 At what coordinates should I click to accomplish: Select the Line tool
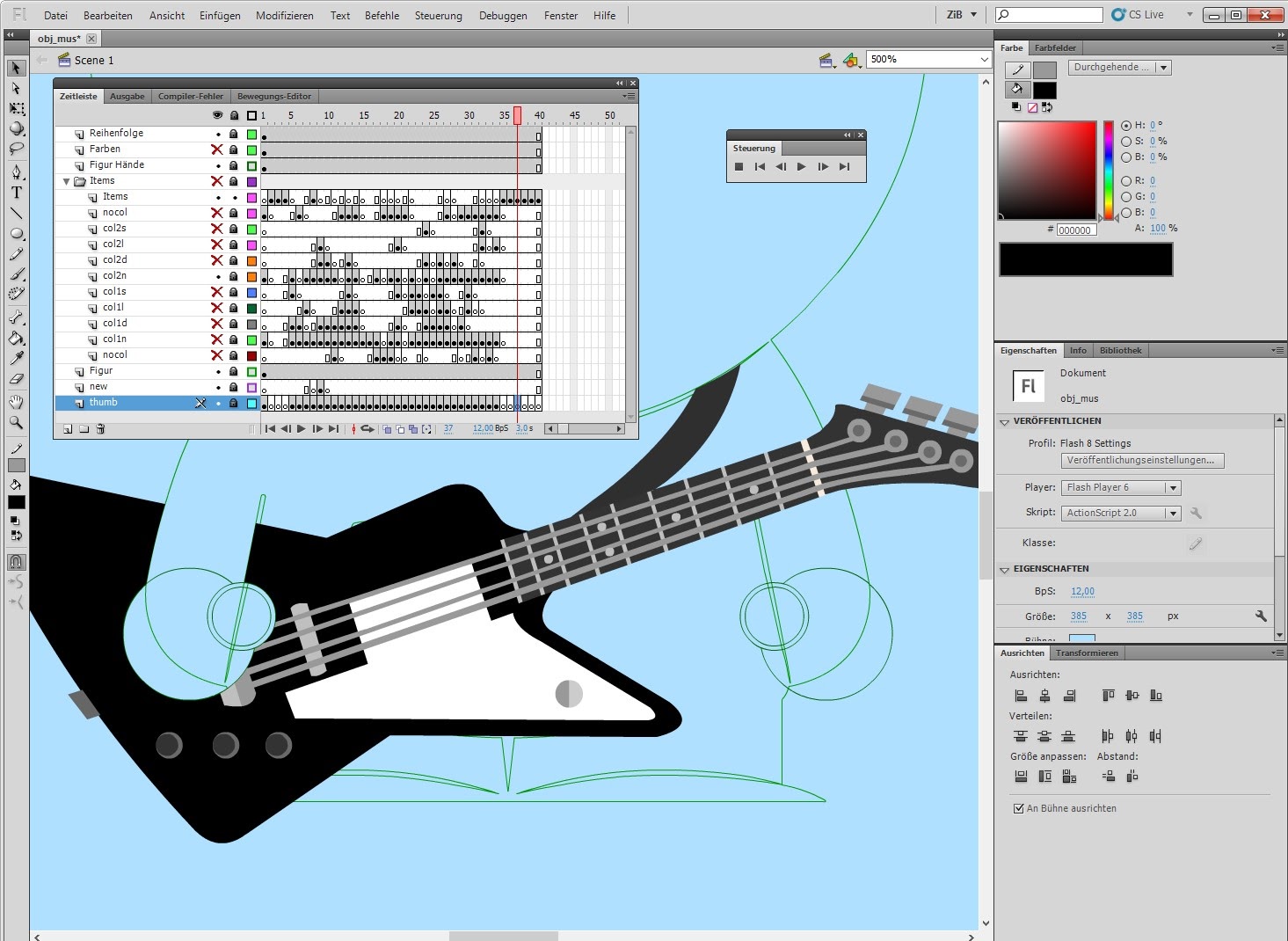click(16, 214)
